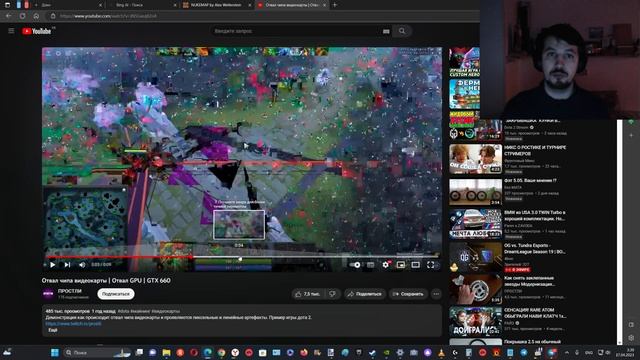Open the VLC cone icon on taskbar
The image size is (640, 360).
(441, 352)
